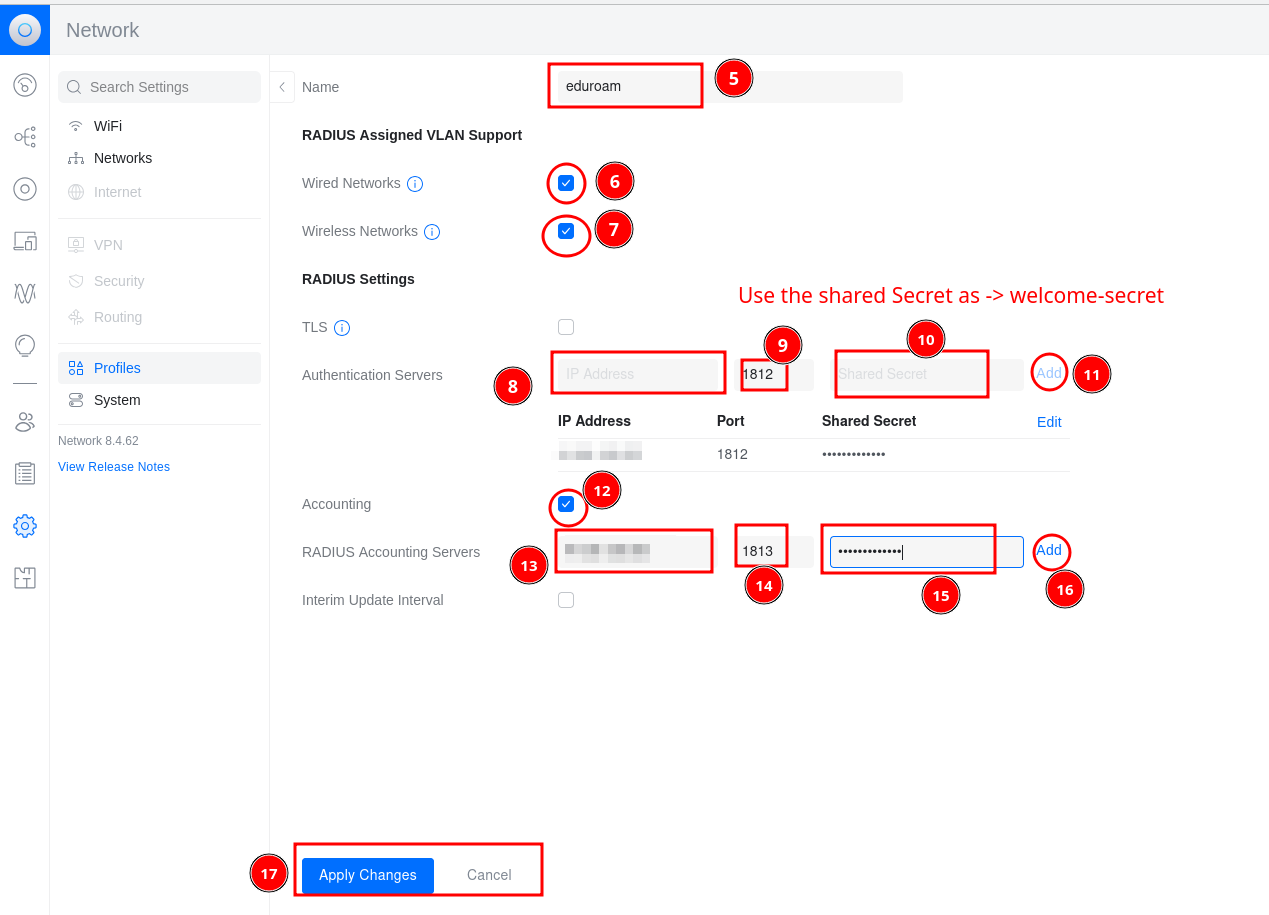The width and height of the screenshot is (1269, 915).
Task: Click the authentication port field 1812
Action: click(775, 374)
